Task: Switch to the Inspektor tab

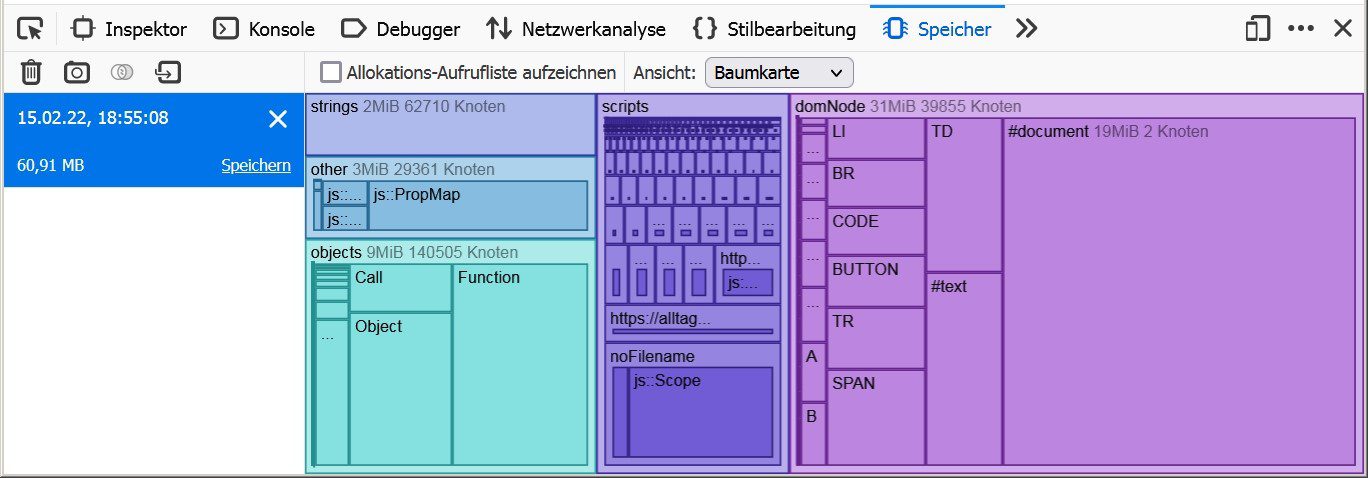Action: [x=130, y=29]
